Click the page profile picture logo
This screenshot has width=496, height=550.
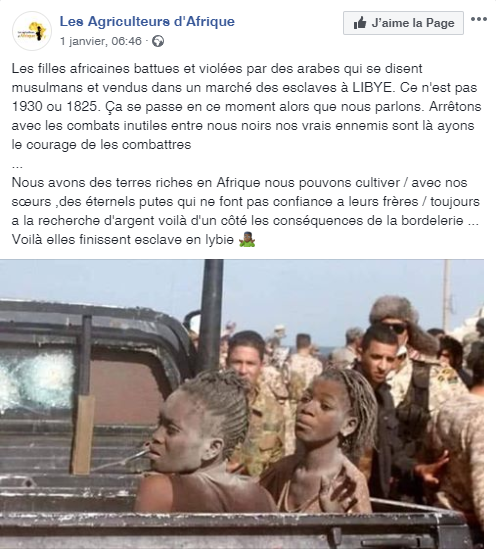click(x=32, y=31)
